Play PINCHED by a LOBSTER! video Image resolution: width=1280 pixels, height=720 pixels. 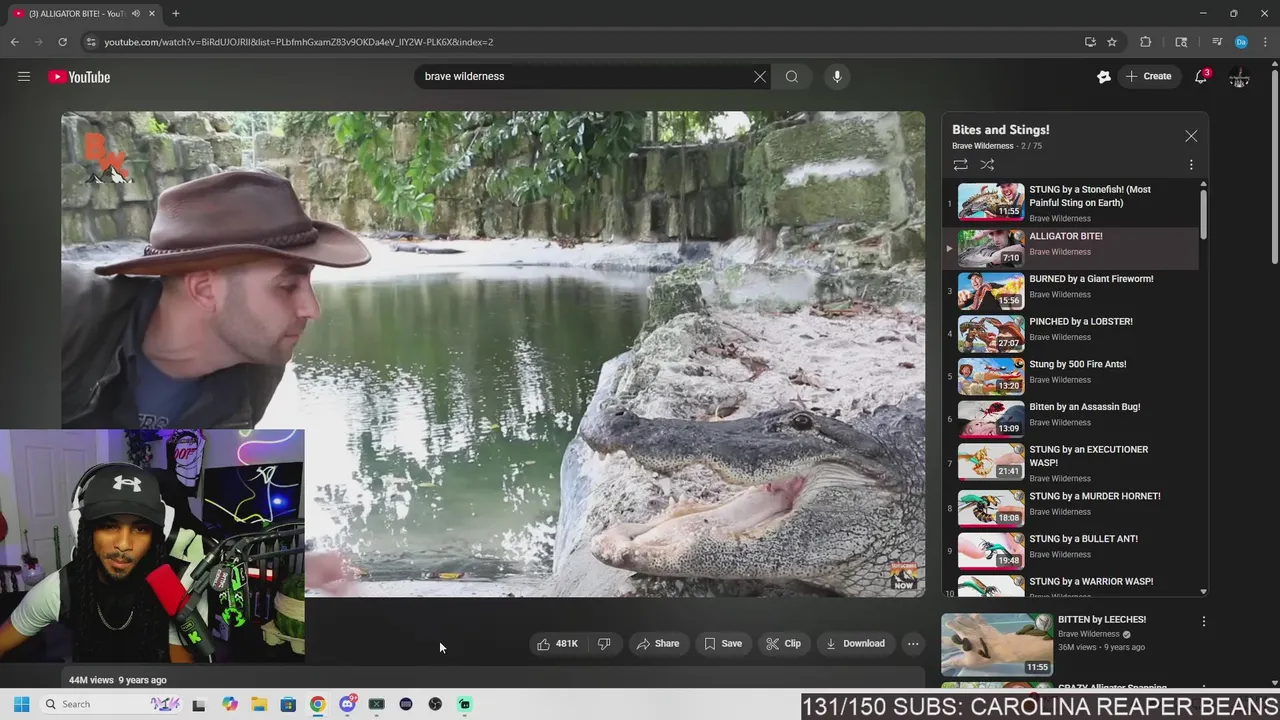tap(1070, 333)
